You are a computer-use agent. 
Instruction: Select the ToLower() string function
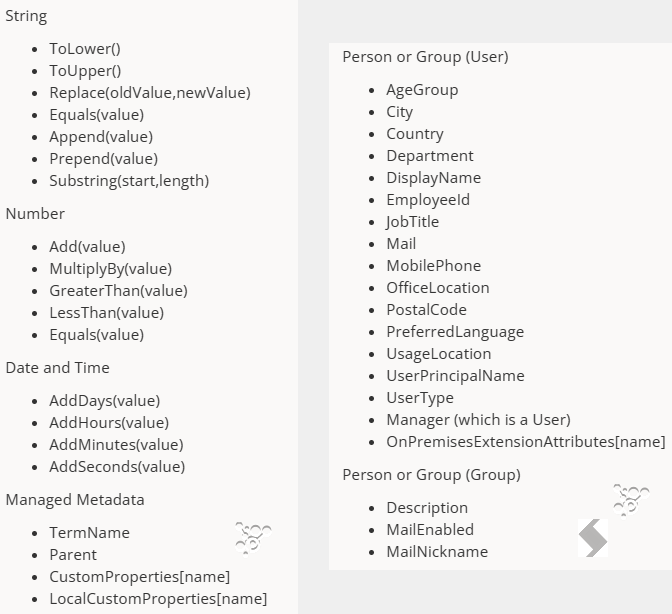85,49
